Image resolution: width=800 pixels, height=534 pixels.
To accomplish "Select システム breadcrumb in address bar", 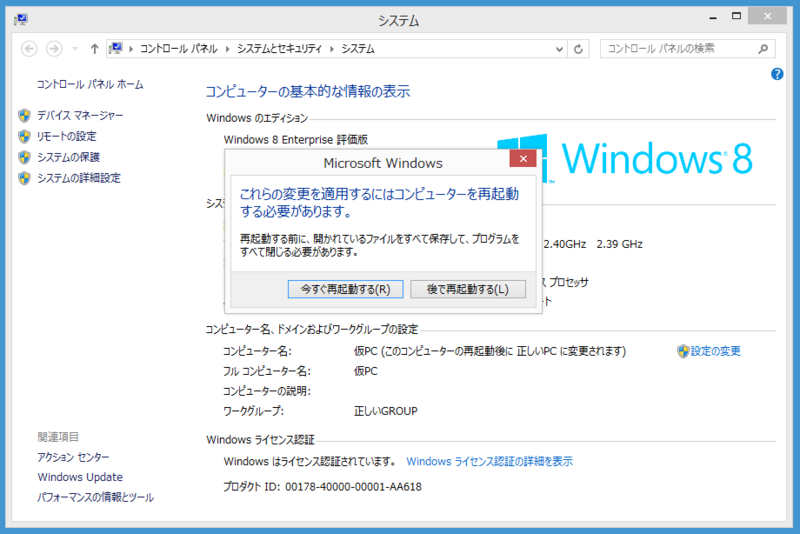I will (358, 49).
